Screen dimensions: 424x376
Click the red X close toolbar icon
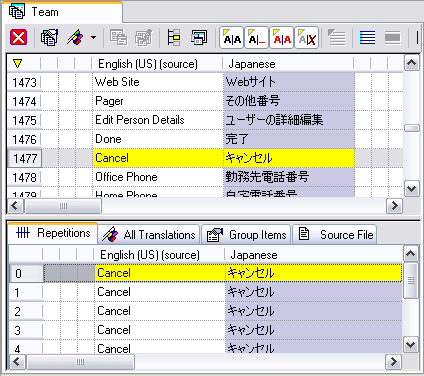[x=18, y=37]
